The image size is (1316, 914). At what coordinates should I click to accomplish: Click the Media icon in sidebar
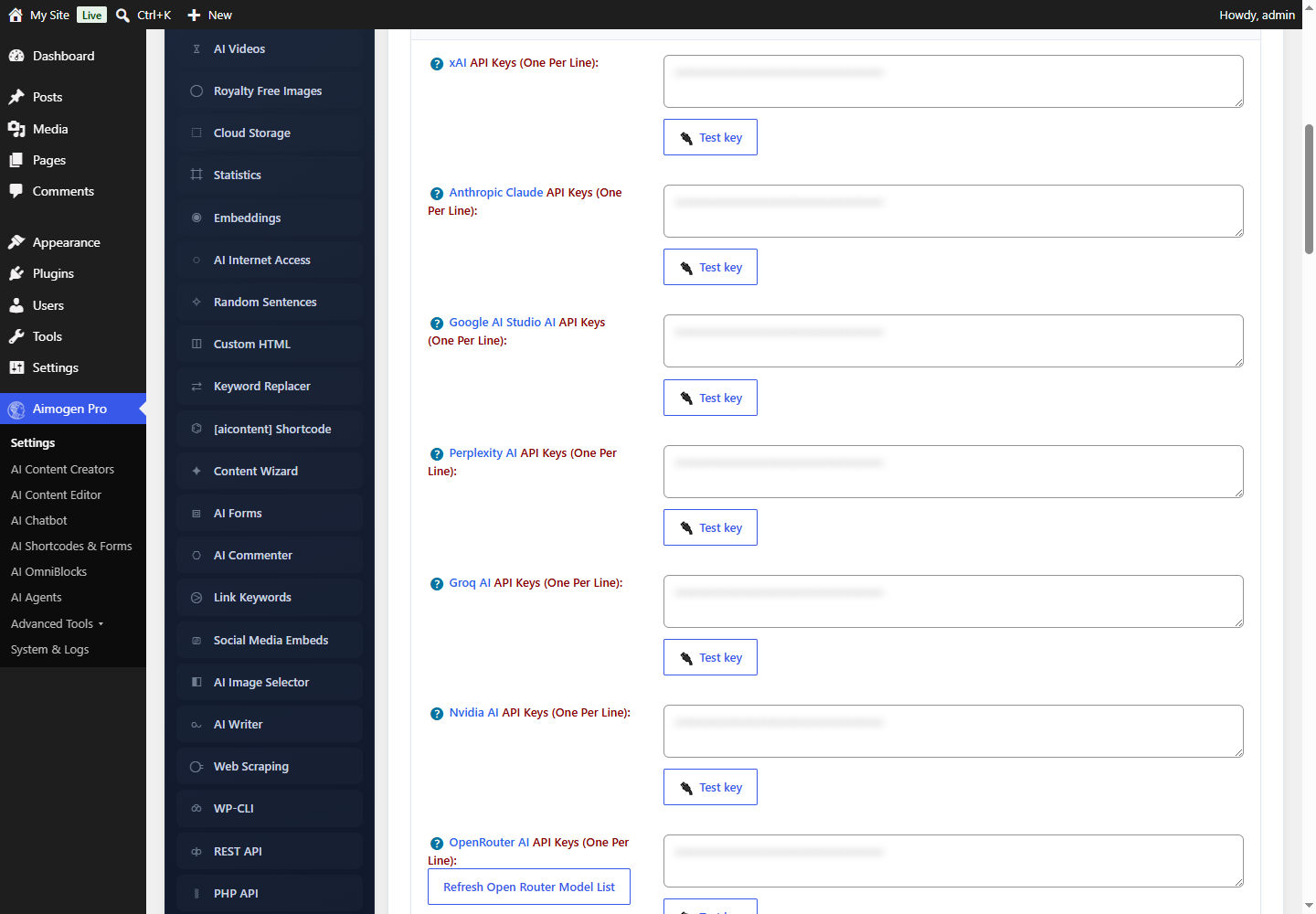pos(16,129)
